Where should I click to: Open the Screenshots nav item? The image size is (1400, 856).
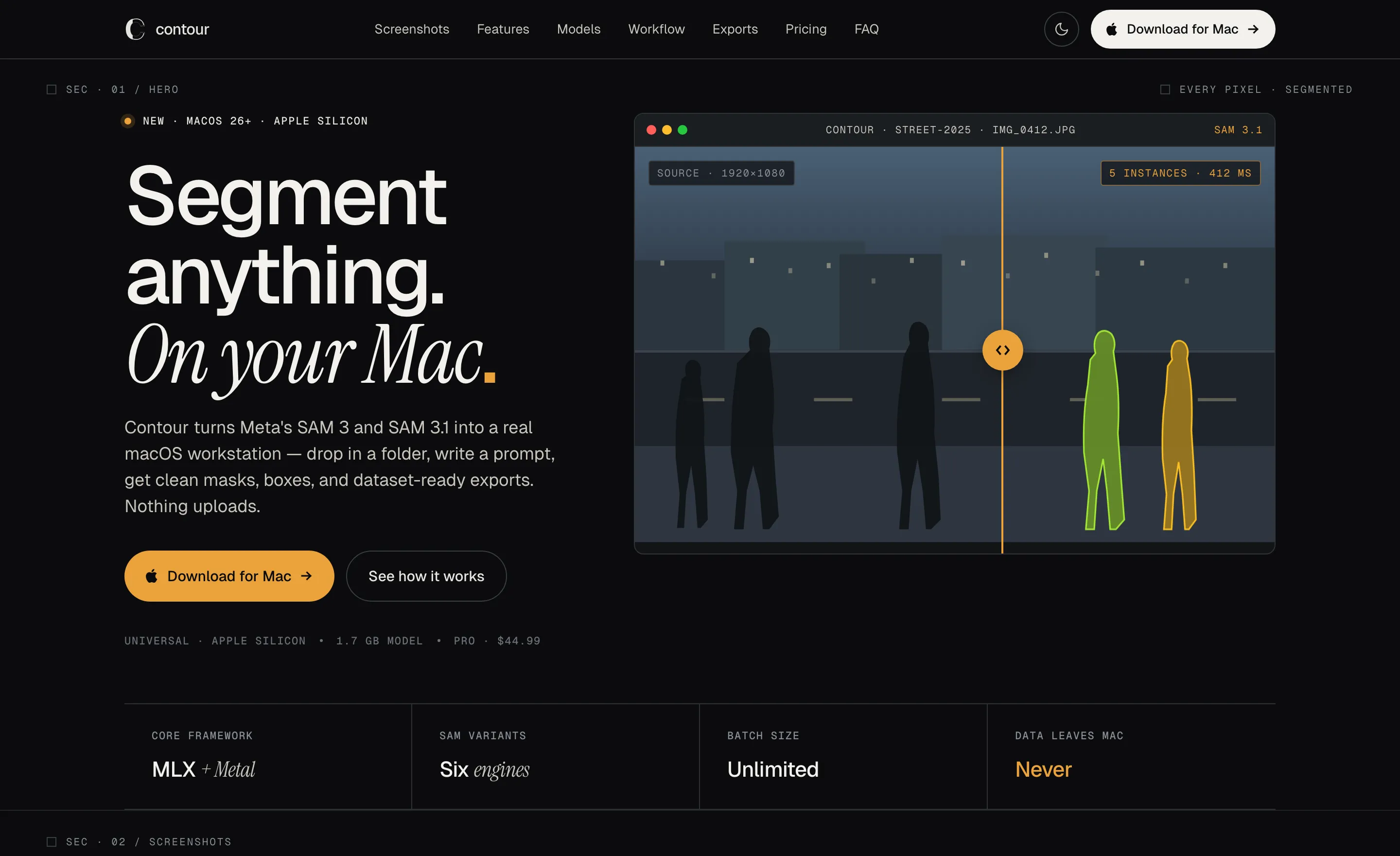[x=411, y=29]
